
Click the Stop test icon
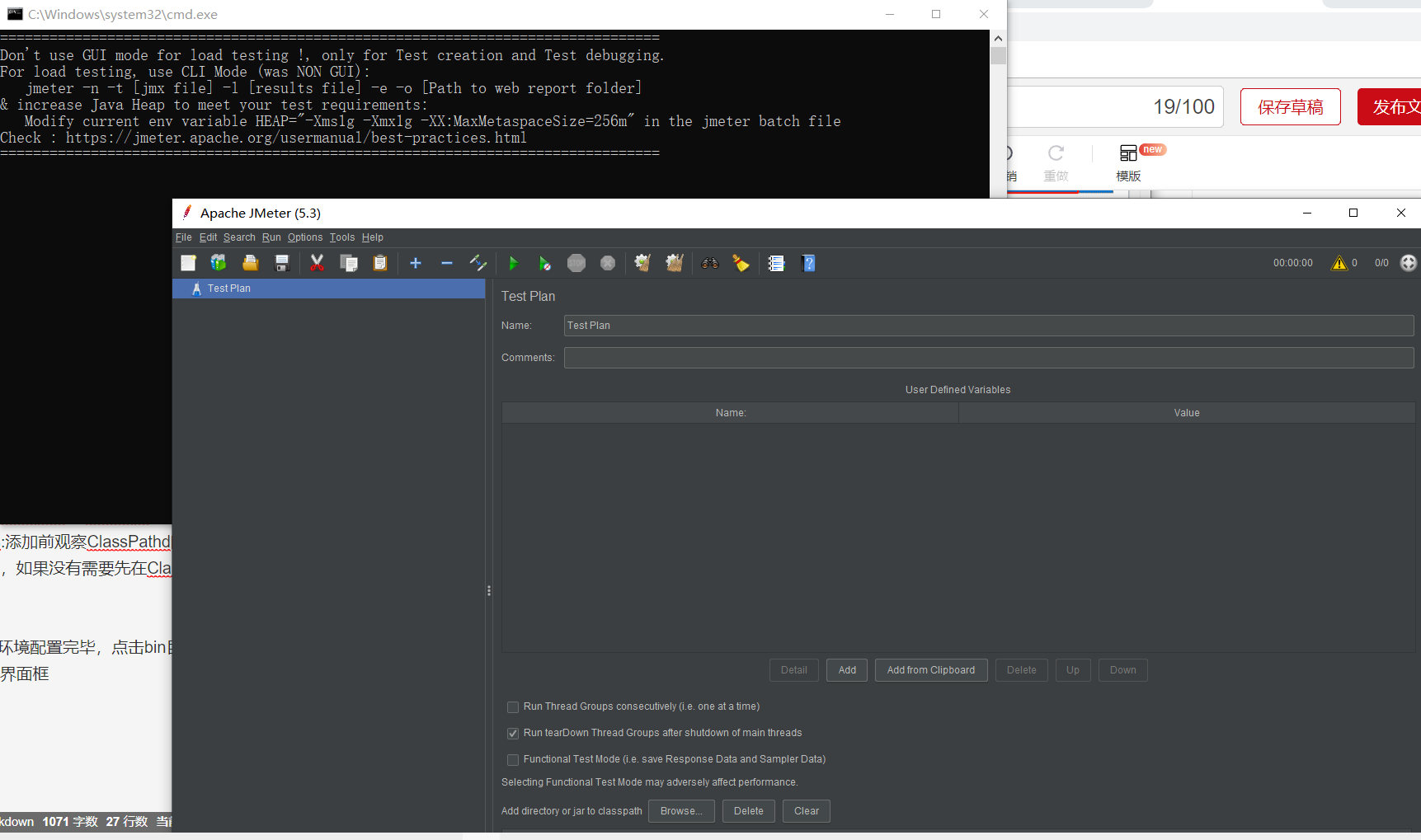(576, 263)
